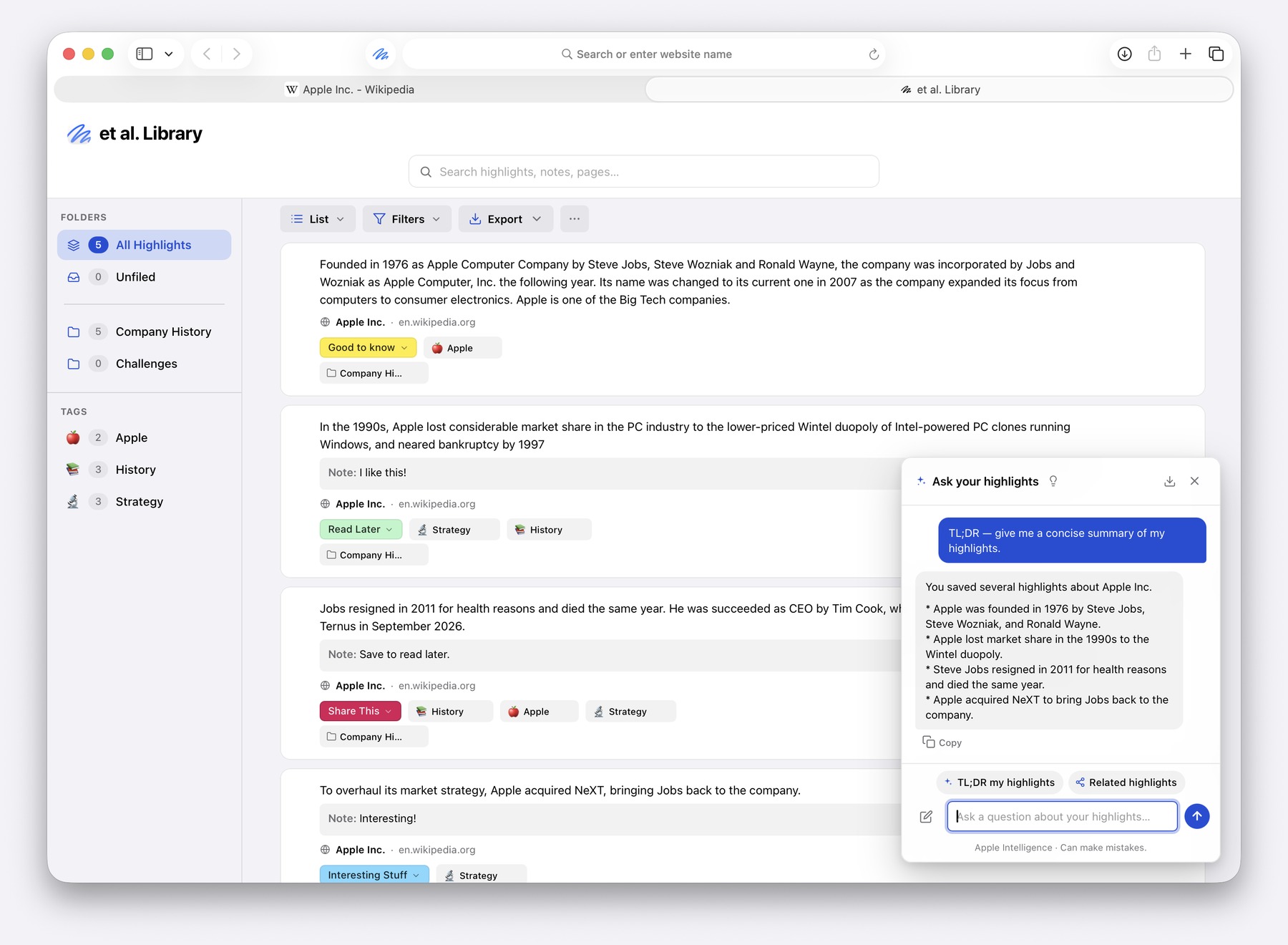Screen dimensions: 1288x945
Task: Open the Filters dropdown
Action: 406,219
